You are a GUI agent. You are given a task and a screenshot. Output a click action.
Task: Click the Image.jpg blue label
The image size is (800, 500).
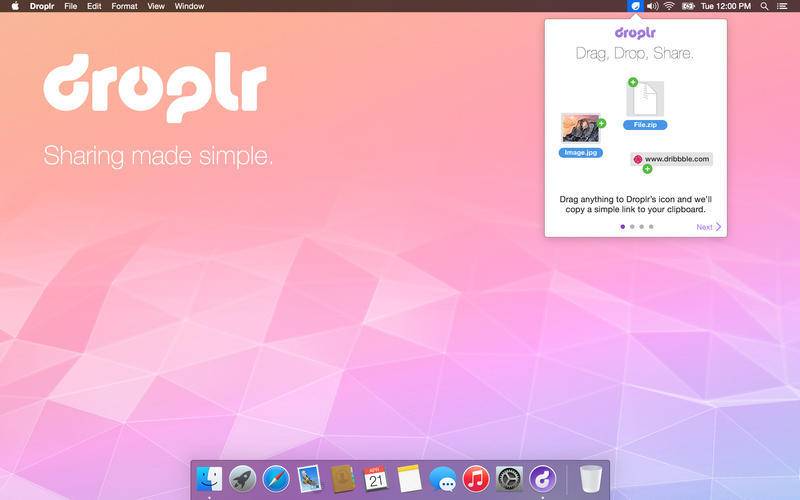[581, 153]
